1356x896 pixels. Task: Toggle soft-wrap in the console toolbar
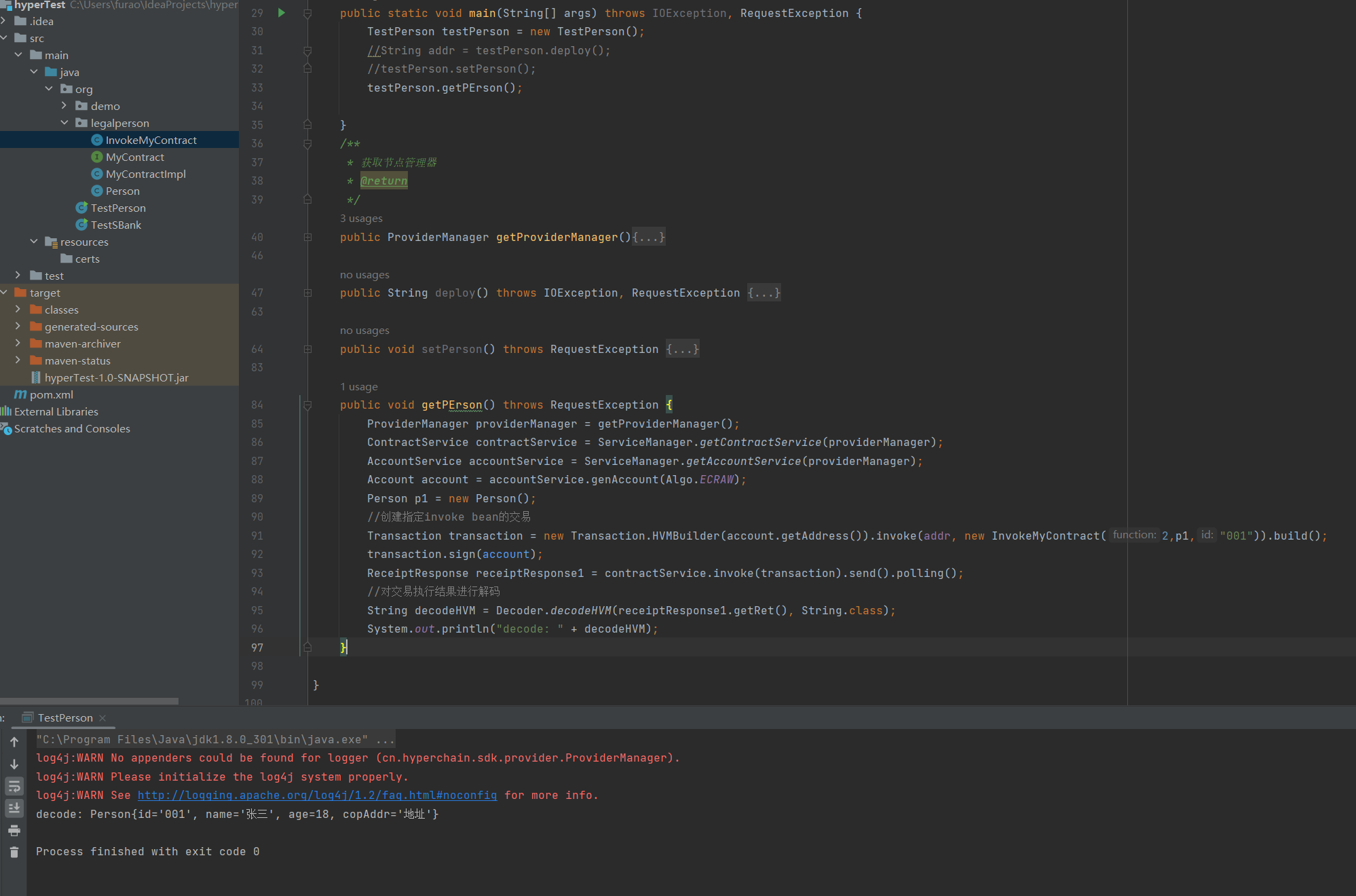(x=14, y=787)
